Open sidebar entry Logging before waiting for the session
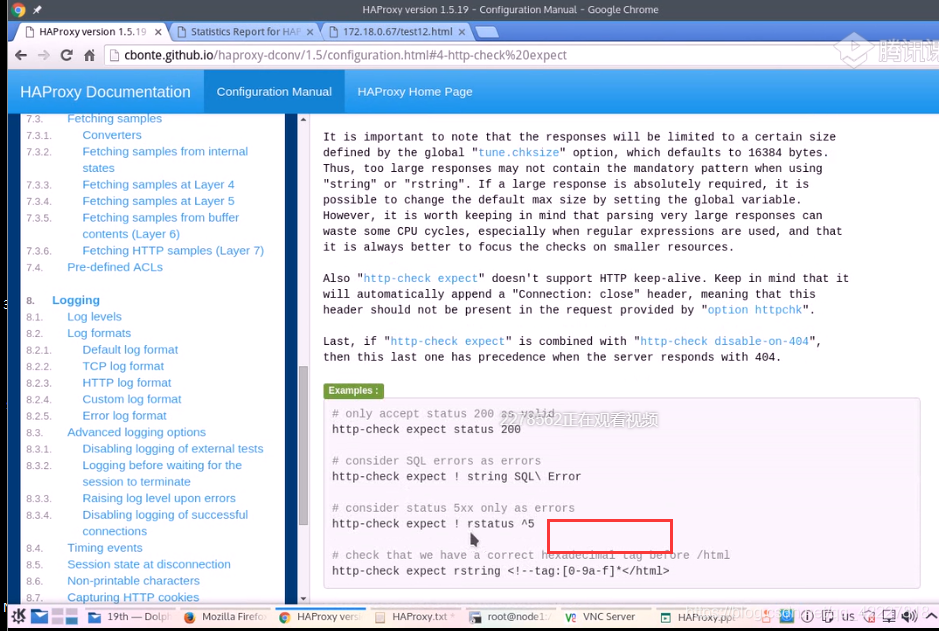The width and height of the screenshot is (939, 631). (162, 474)
